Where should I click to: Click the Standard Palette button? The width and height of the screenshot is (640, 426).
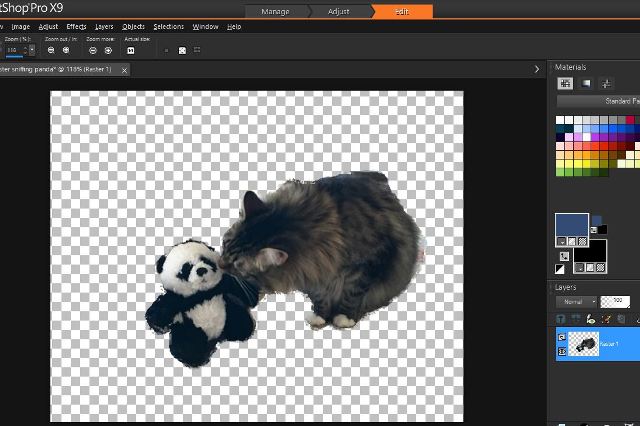coord(598,101)
